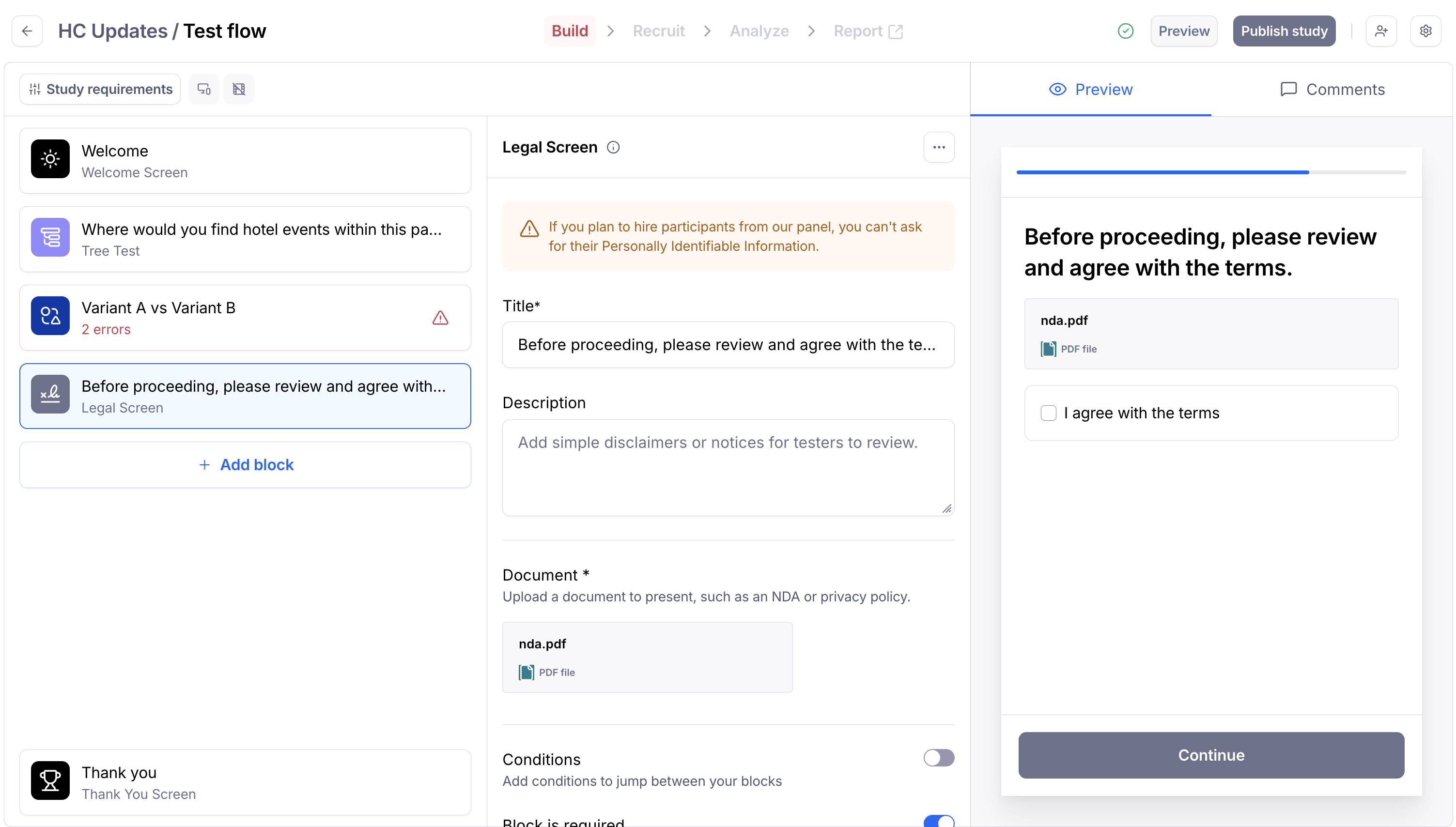Click the HC Updates breadcrumb link
Screen dimensions: 1456x827
tap(112, 31)
